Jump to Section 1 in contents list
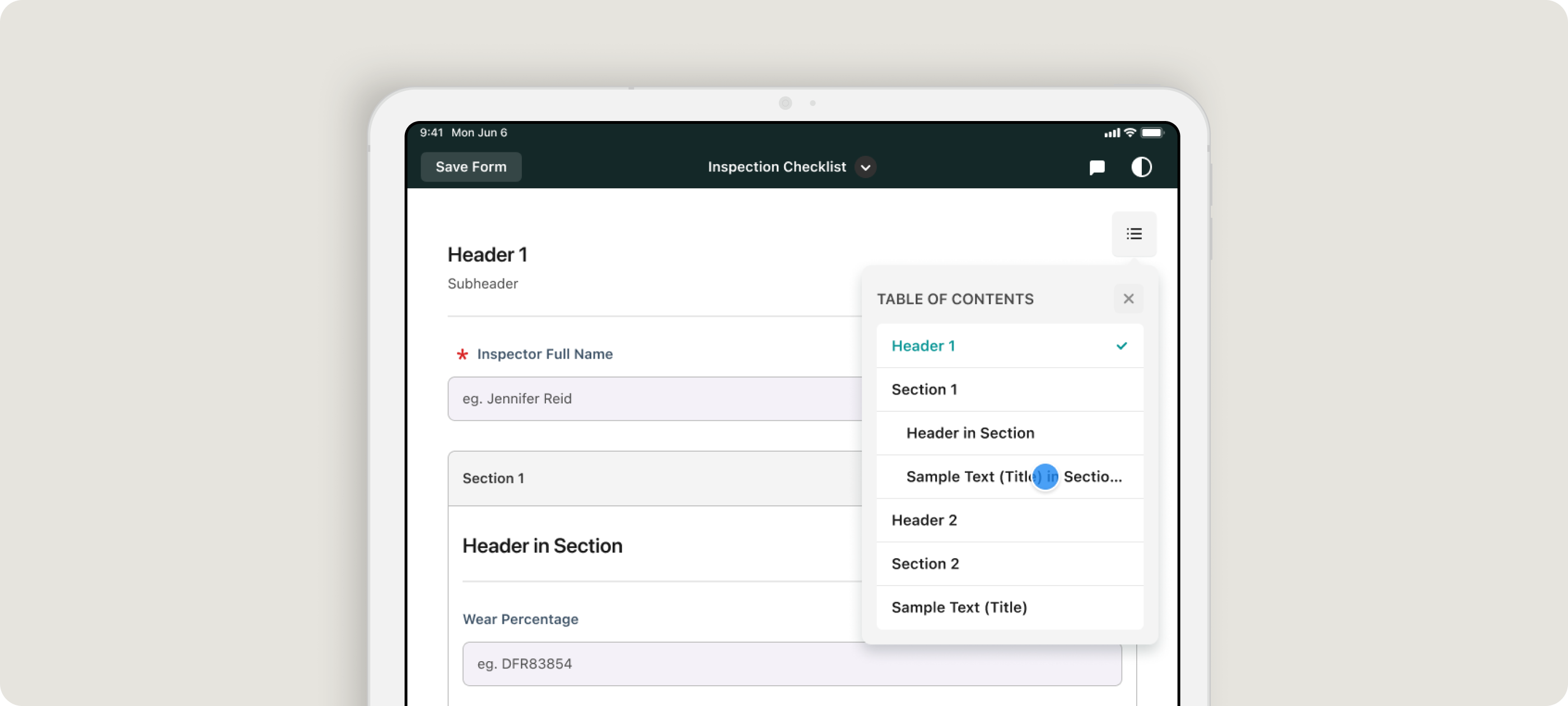The width and height of the screenshot is (1568, 706). 925,390
